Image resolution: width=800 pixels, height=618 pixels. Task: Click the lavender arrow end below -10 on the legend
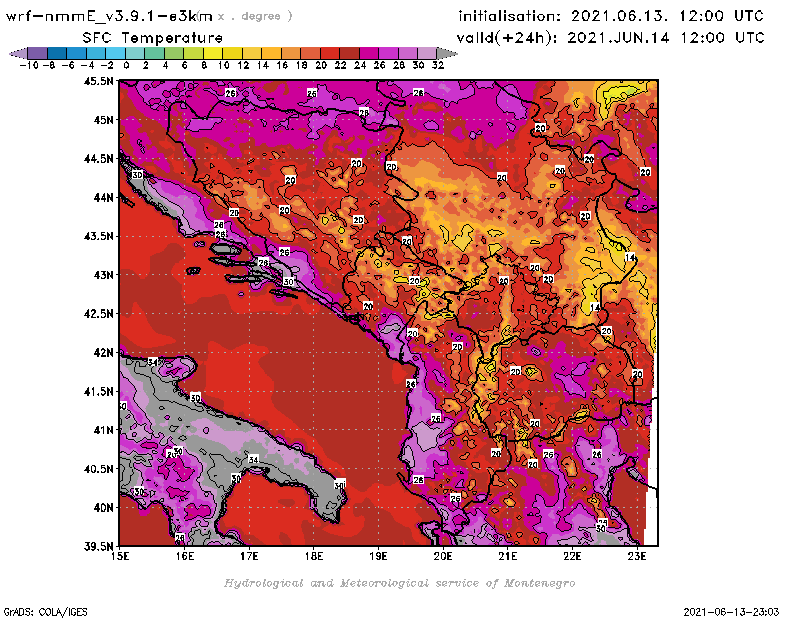[x=18, y=53]
